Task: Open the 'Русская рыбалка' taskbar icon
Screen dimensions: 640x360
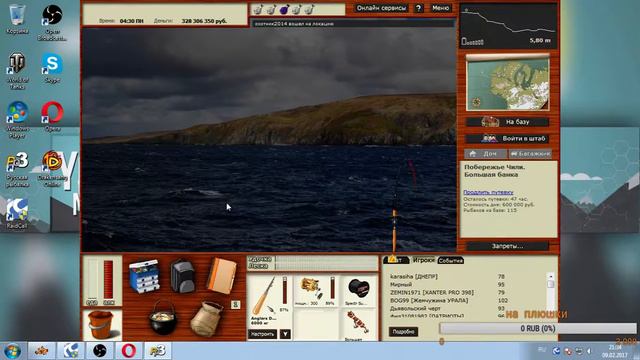Action: [158, 351]
